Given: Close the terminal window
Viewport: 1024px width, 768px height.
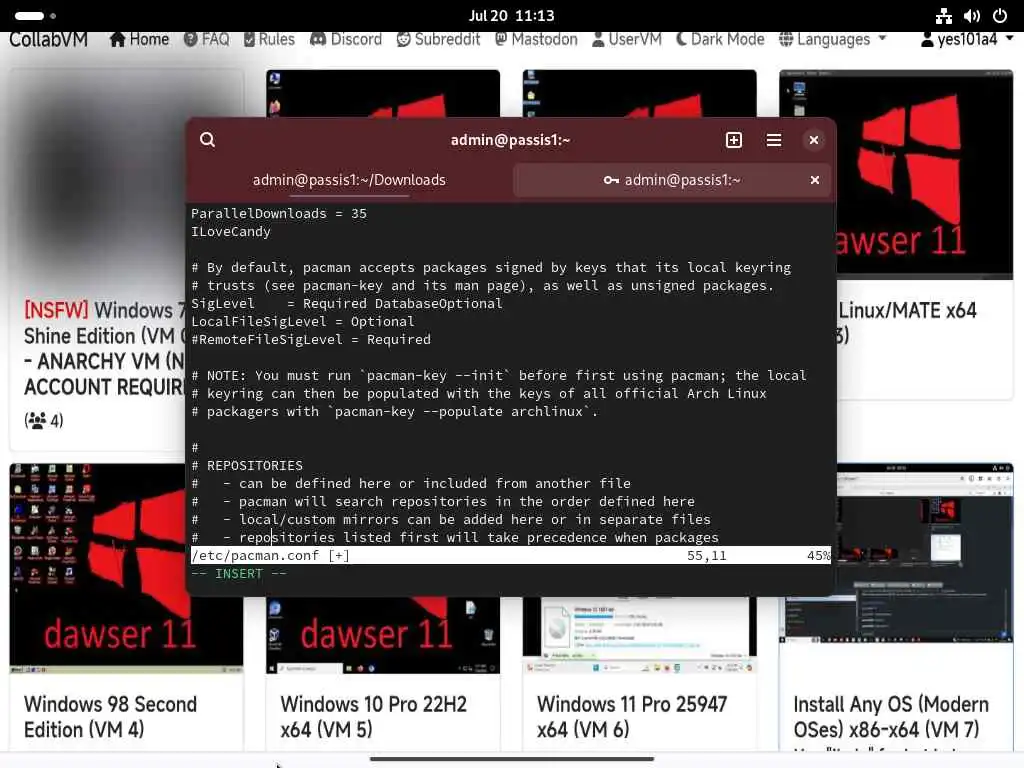Looking at the screenshot, I should [x=814, y=140].
